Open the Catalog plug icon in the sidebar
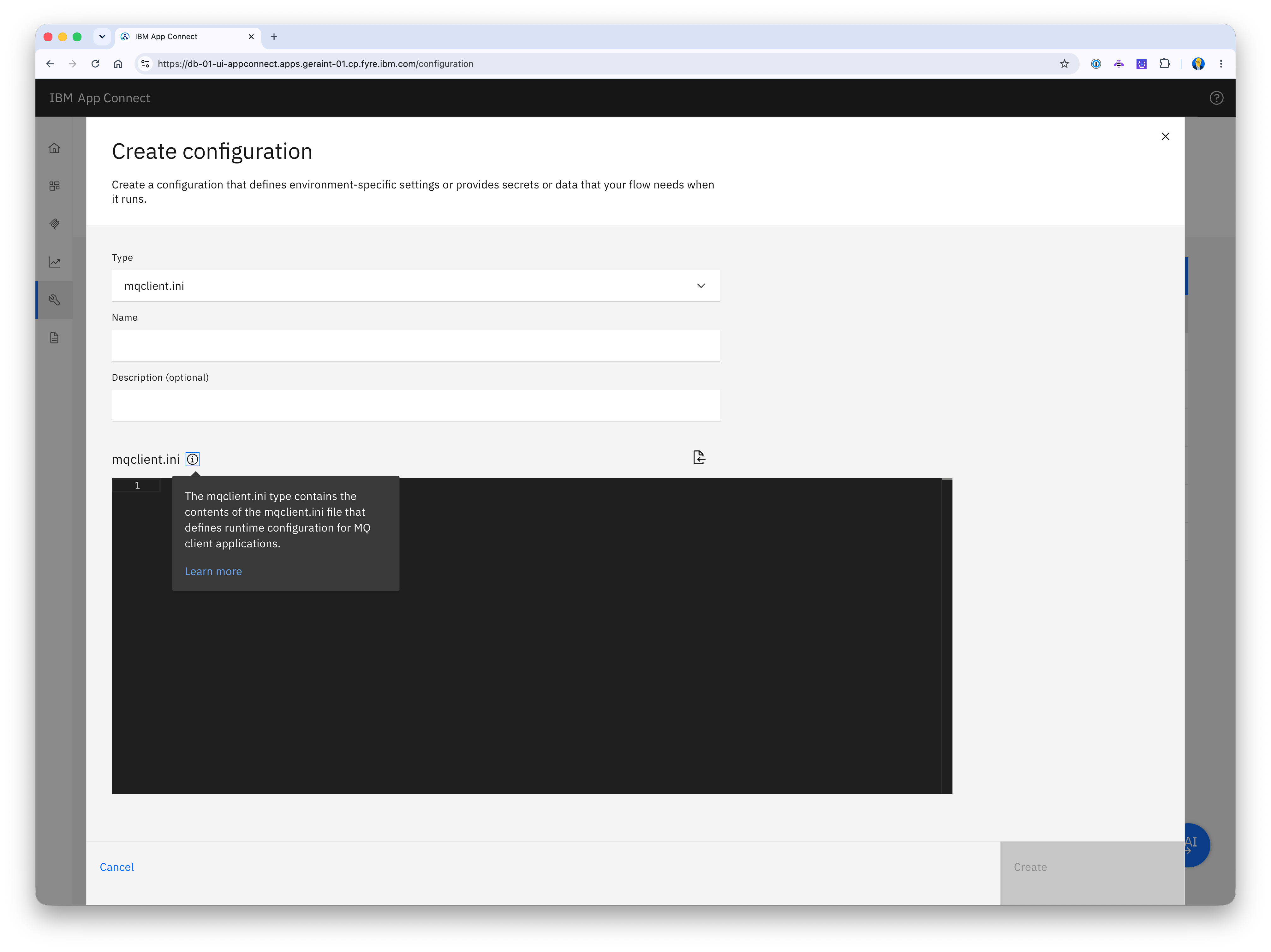1271x952 pixels. pyautogui.click(x=55, y=224)
